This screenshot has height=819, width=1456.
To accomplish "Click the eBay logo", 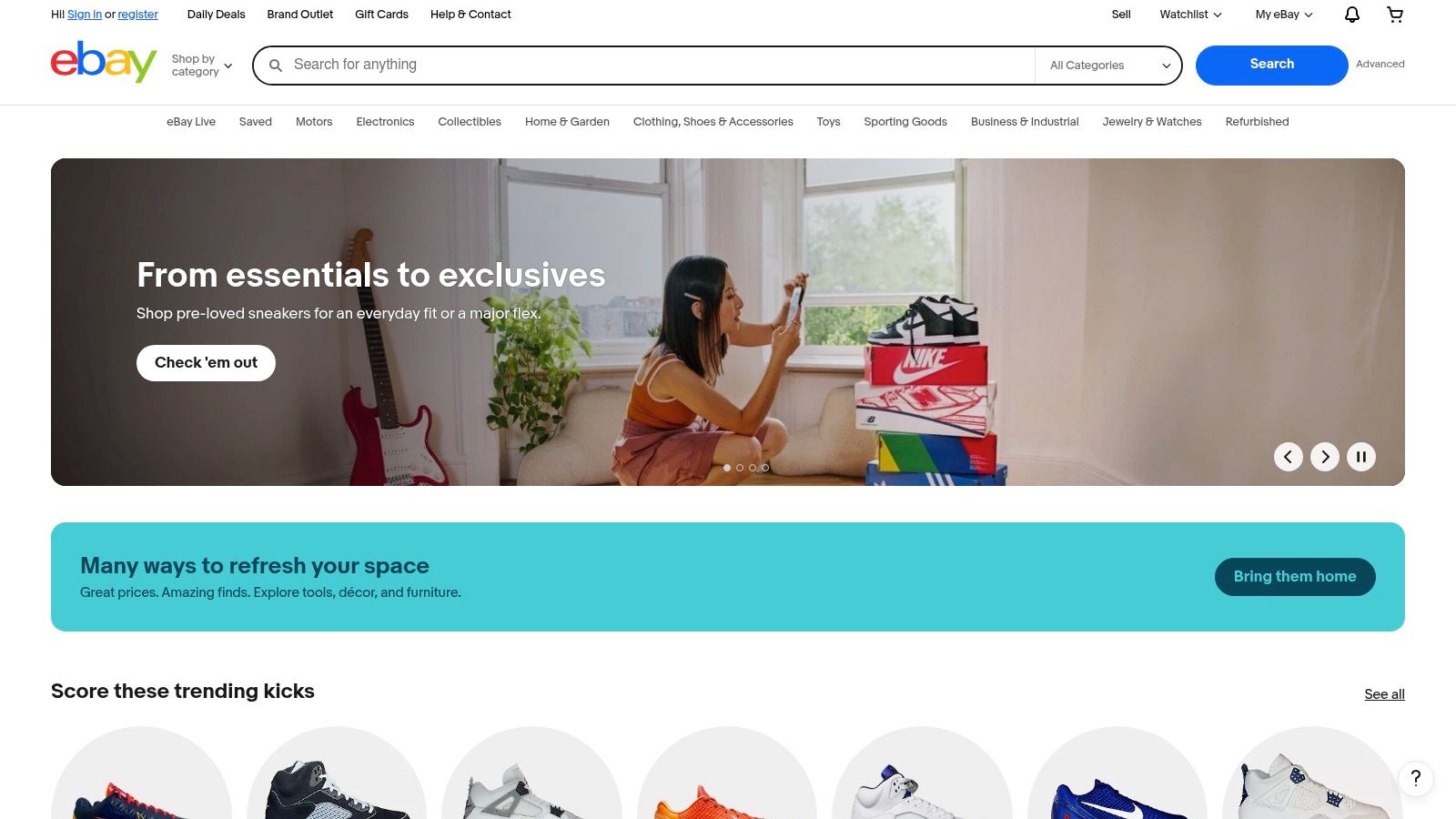I will (104, 62).
